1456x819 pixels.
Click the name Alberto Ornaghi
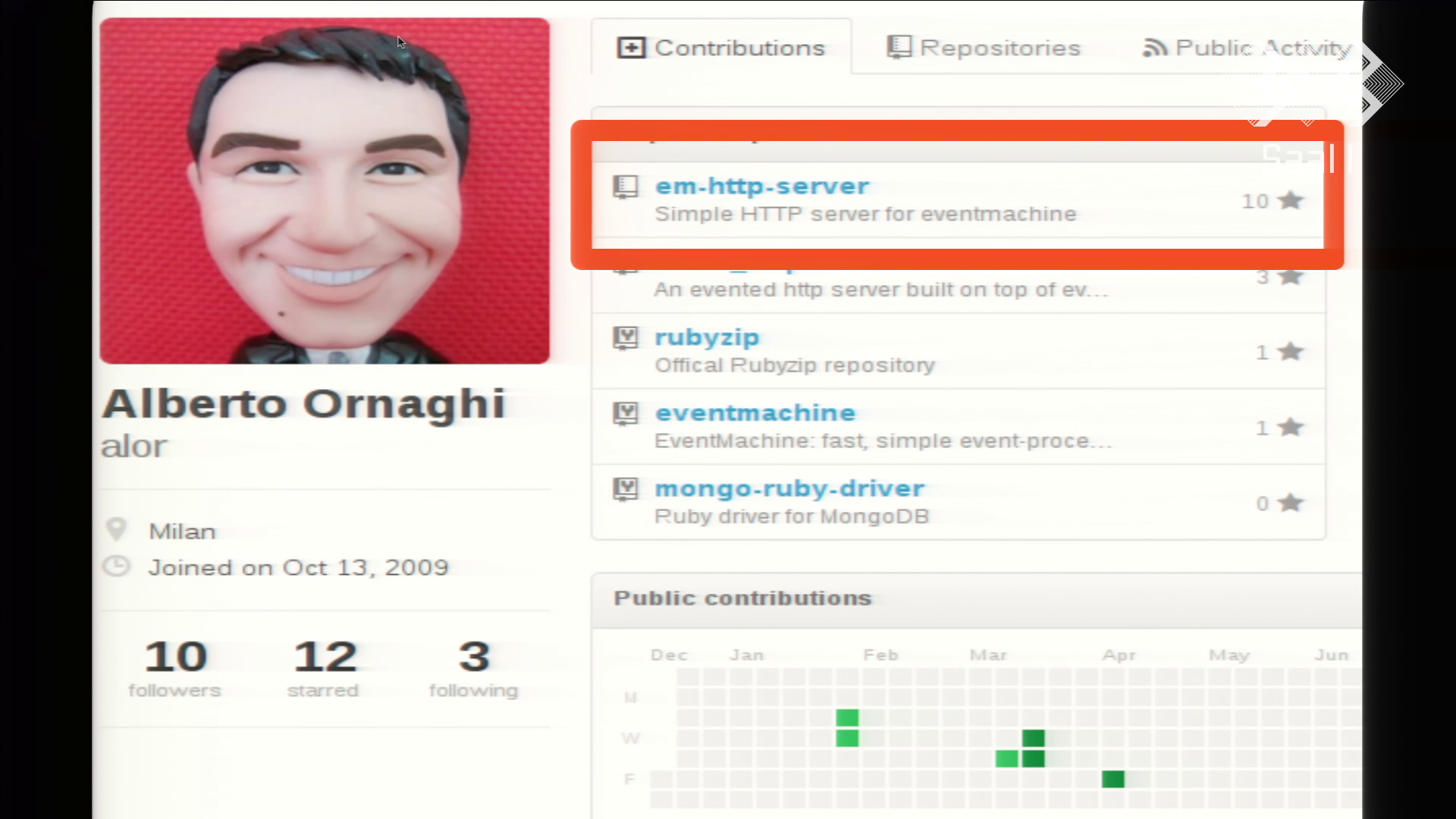tap(303, 403)
